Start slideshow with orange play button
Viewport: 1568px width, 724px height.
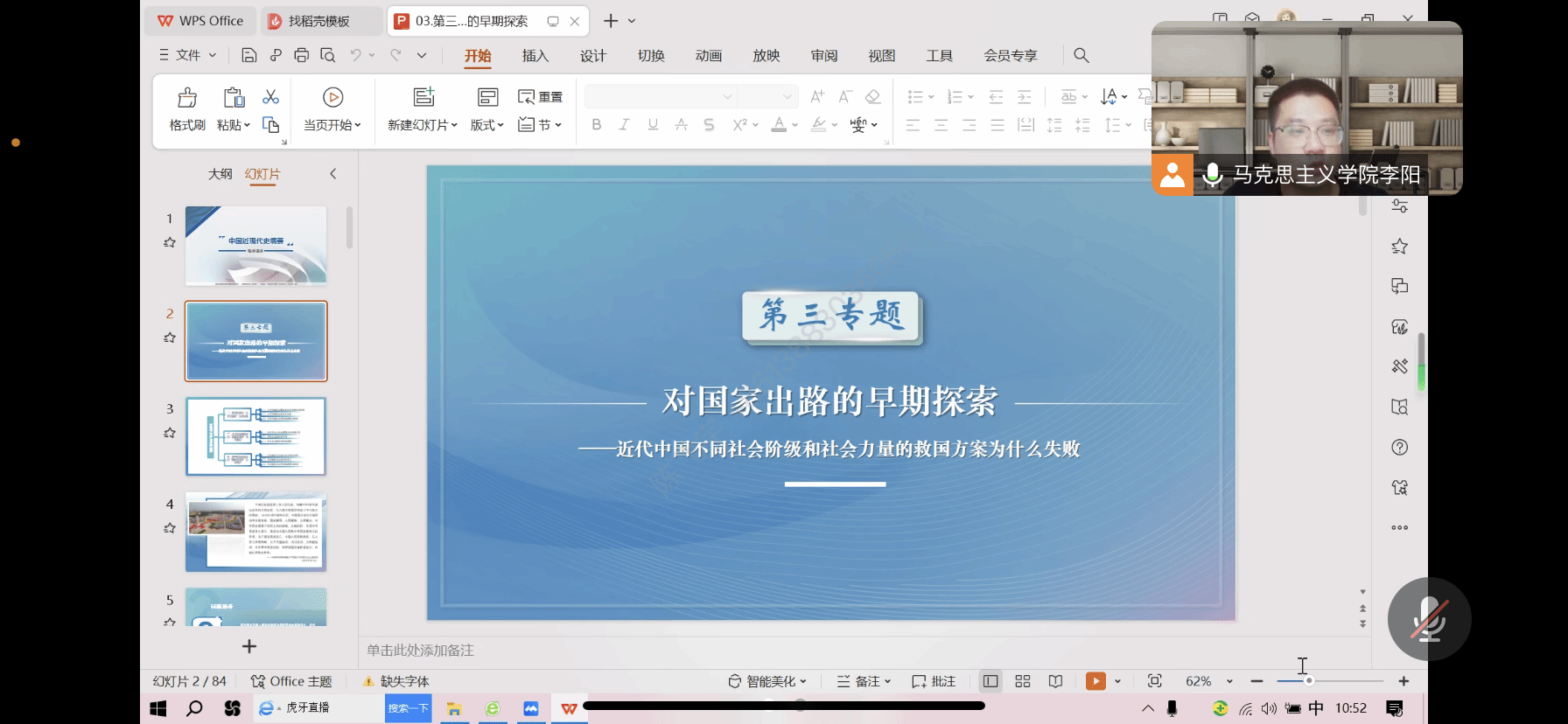[1095, 681]
